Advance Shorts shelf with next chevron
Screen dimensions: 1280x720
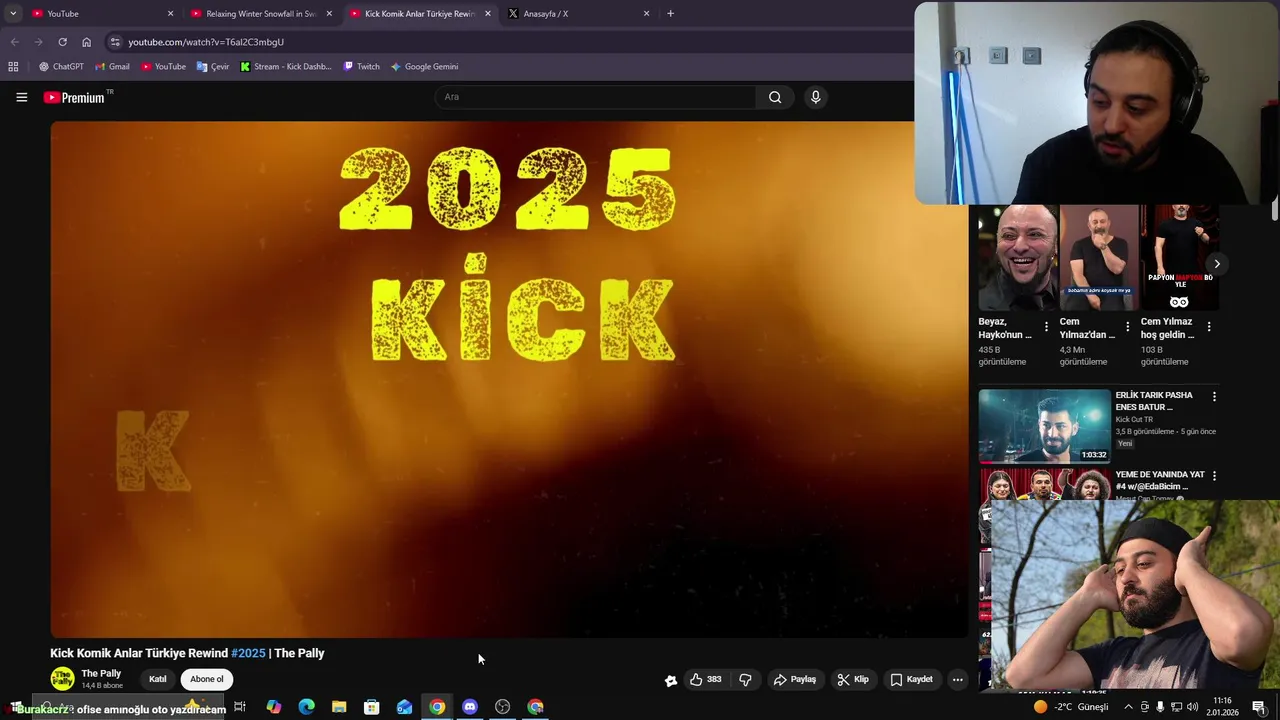pos(1216,264)
